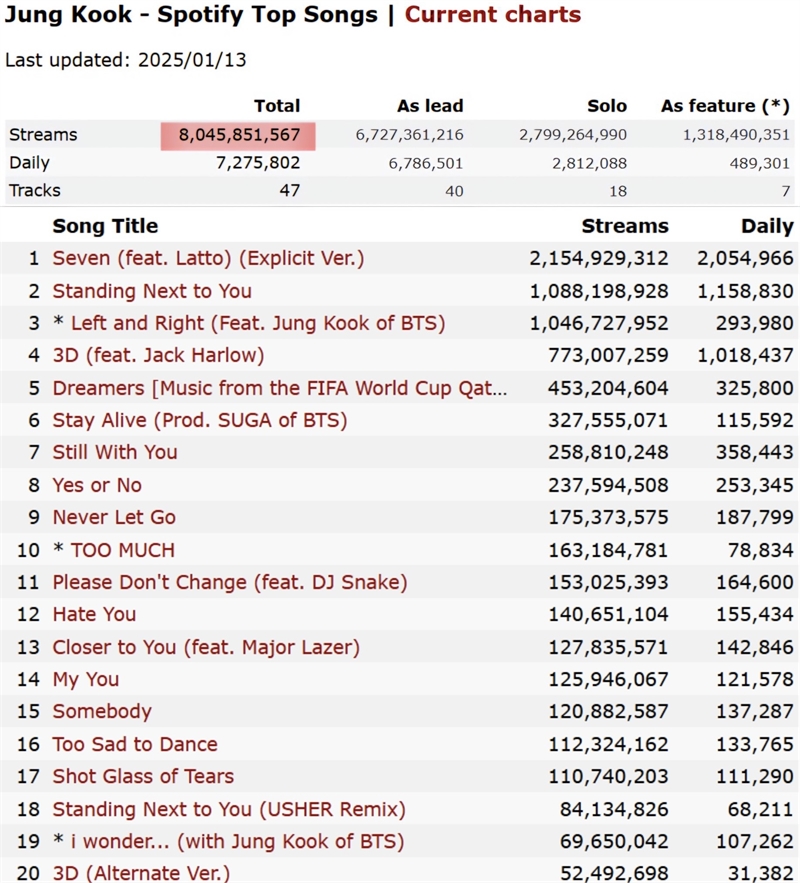This screenshot has width=800, height=883.
Task: Click the Daily column header in song table
Action: 767,226
